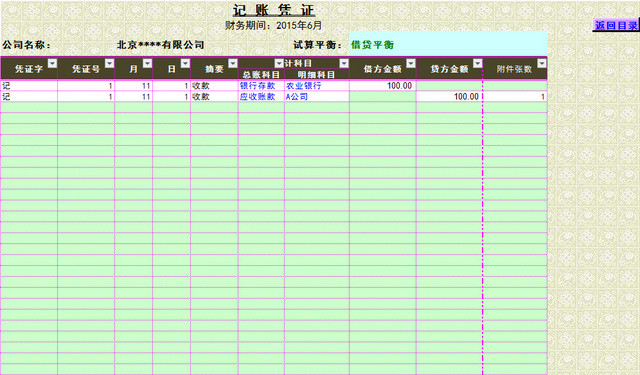The height and width of the screenshot is (375, 640).
Task: Select the A公司 detail account cell
Action: pos(317,97)
